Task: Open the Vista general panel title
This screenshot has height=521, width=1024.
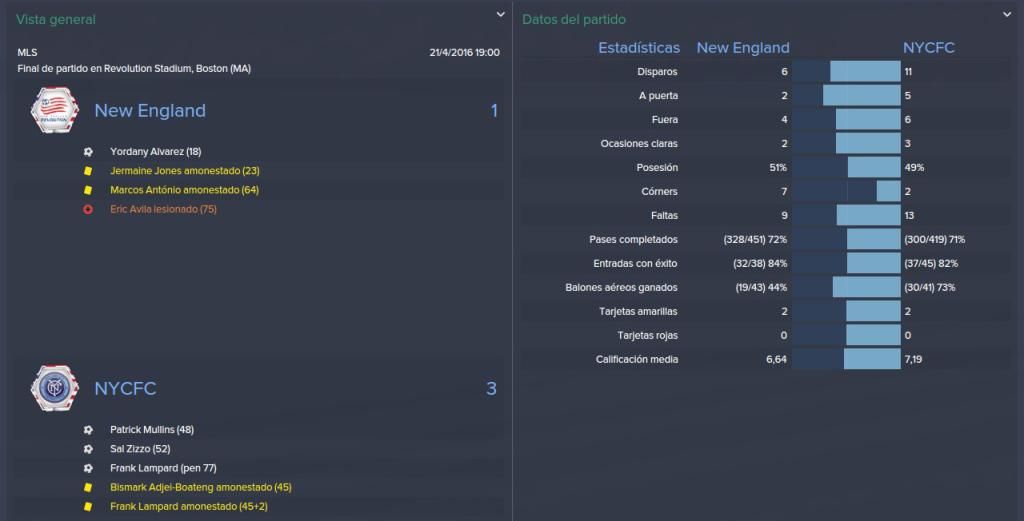Action: (x=56, y=20)
